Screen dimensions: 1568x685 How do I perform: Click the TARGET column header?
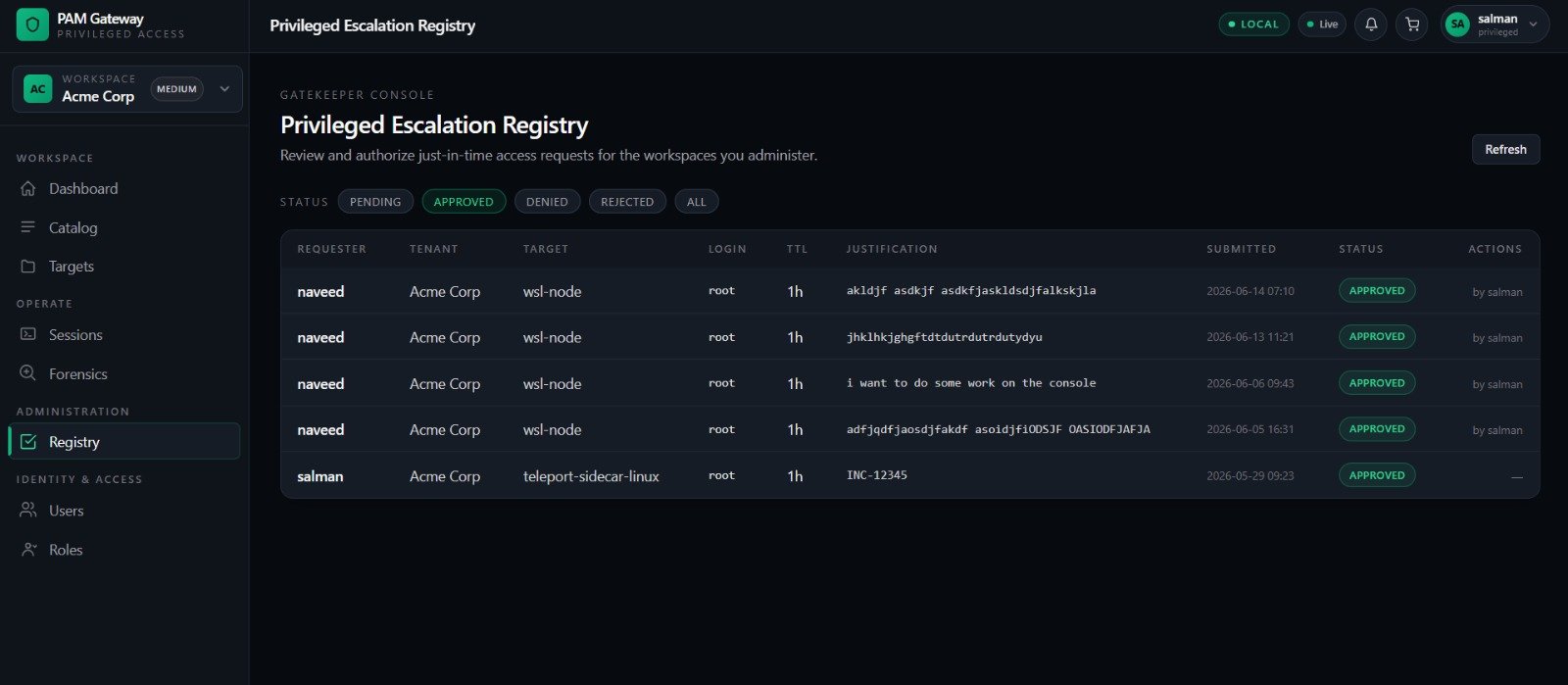coord(546,249)
